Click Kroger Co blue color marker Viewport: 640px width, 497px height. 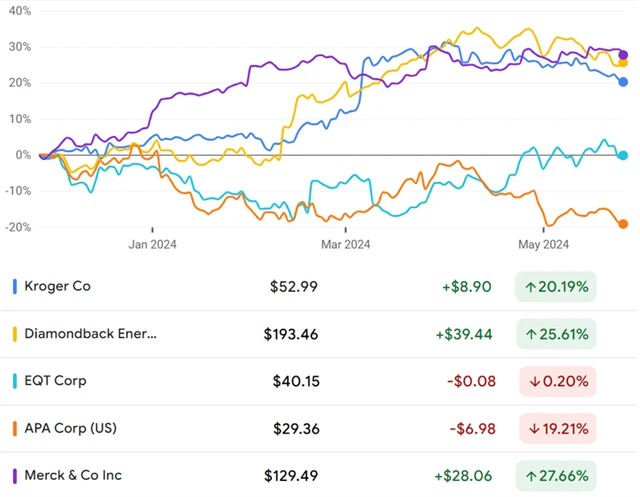coord(15,286)
